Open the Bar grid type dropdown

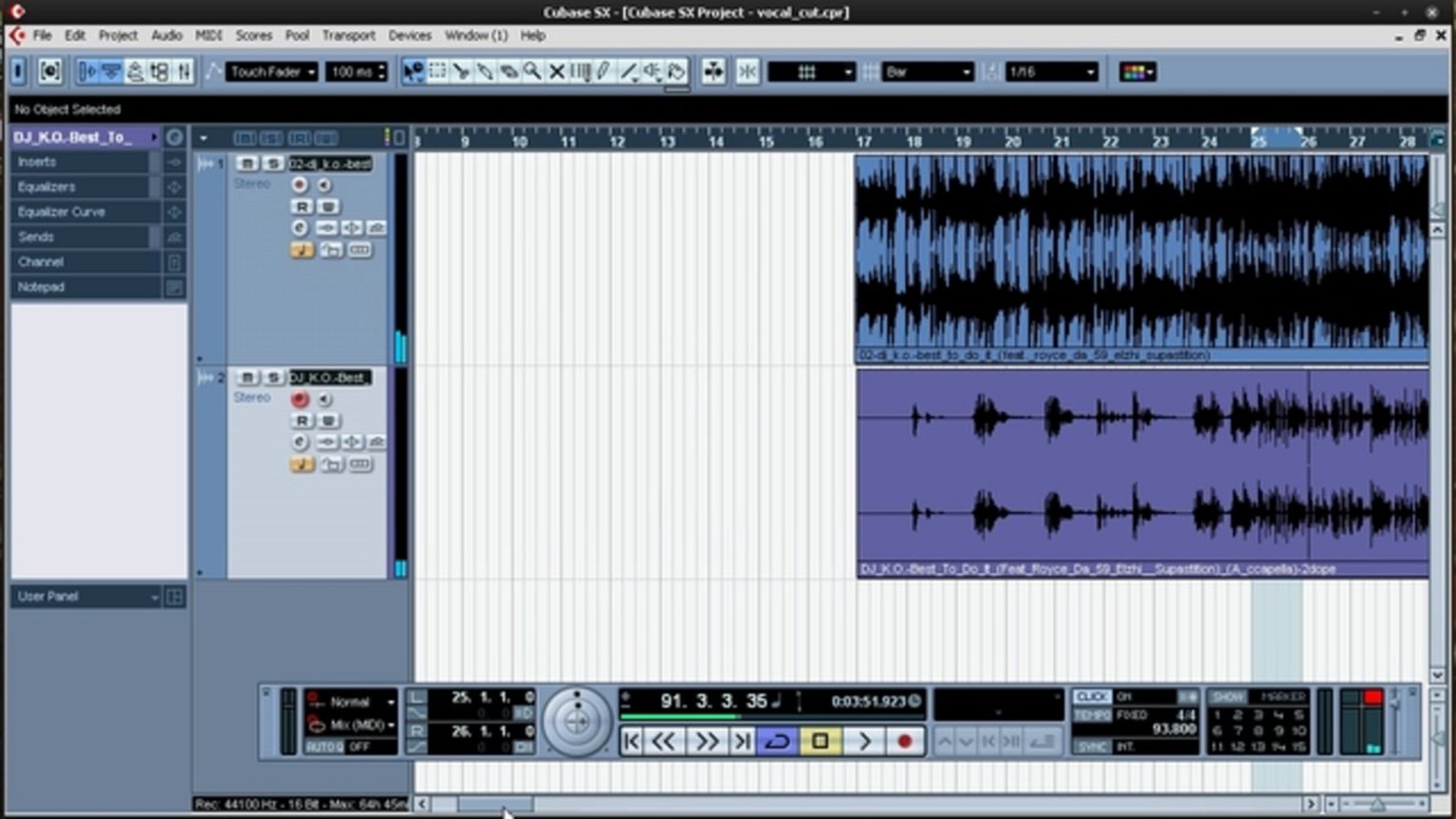coord(927,72)
